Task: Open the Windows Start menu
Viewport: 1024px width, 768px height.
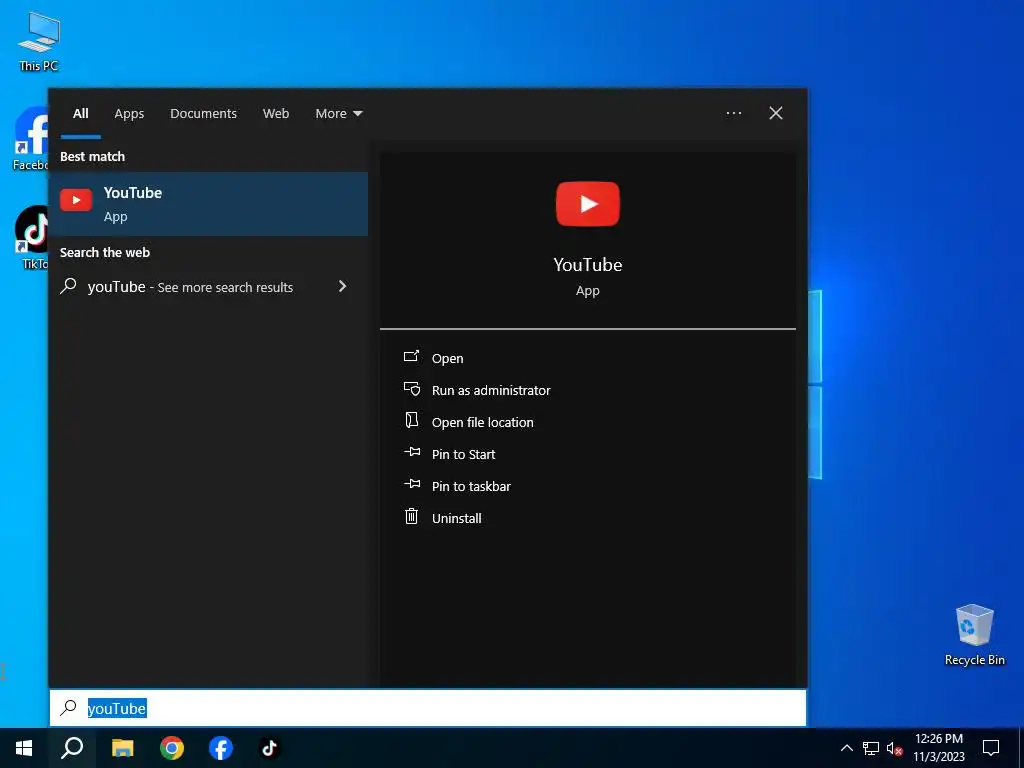Action: pyautogui.click(x=24, y=748)
